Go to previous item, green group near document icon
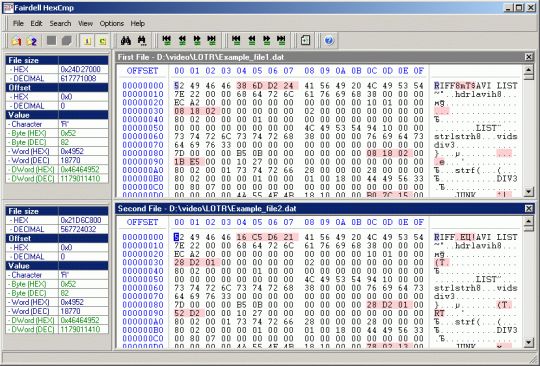Screen dimensions: 540x366 (252, 41)
